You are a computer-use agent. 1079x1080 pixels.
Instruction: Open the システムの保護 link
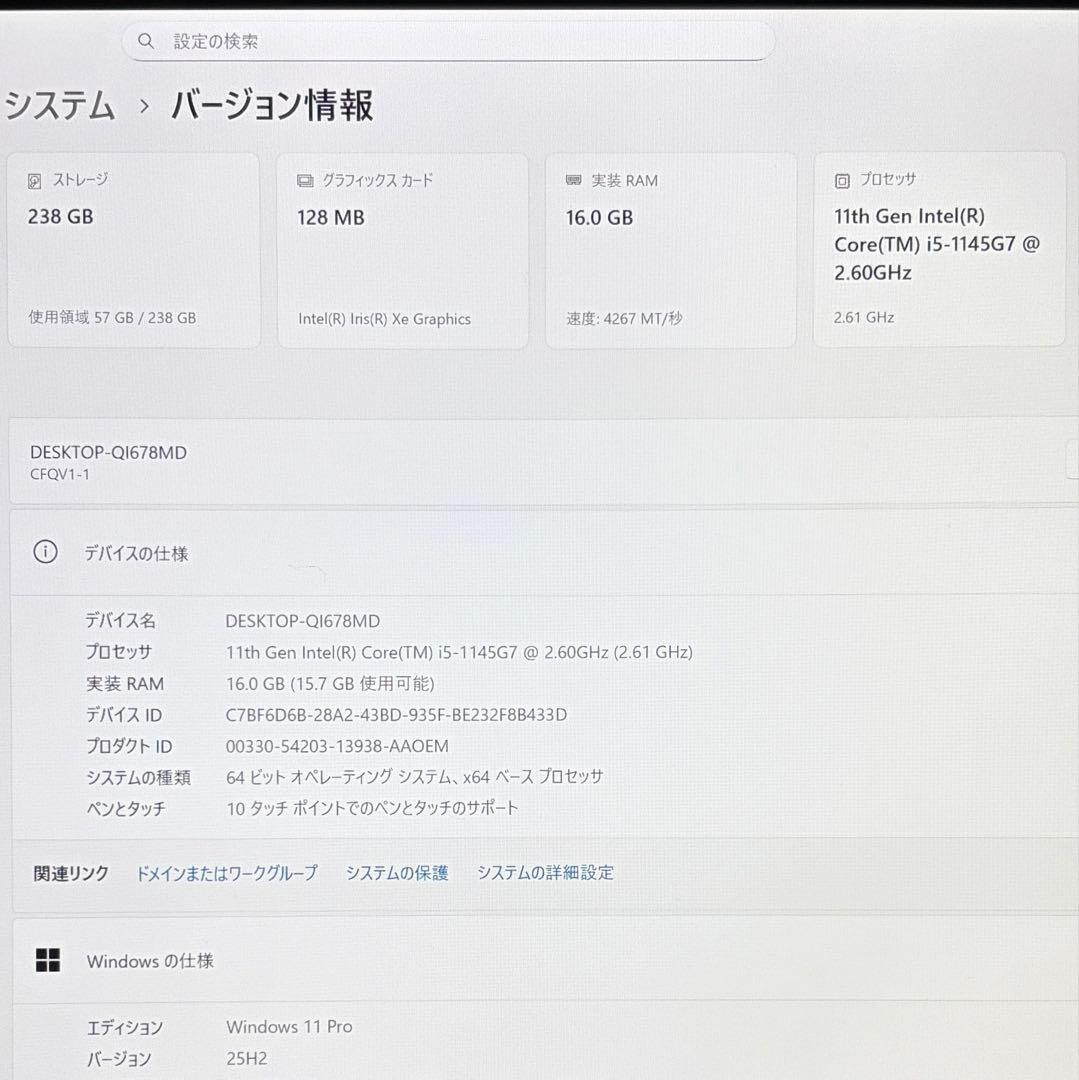[396, 872]
